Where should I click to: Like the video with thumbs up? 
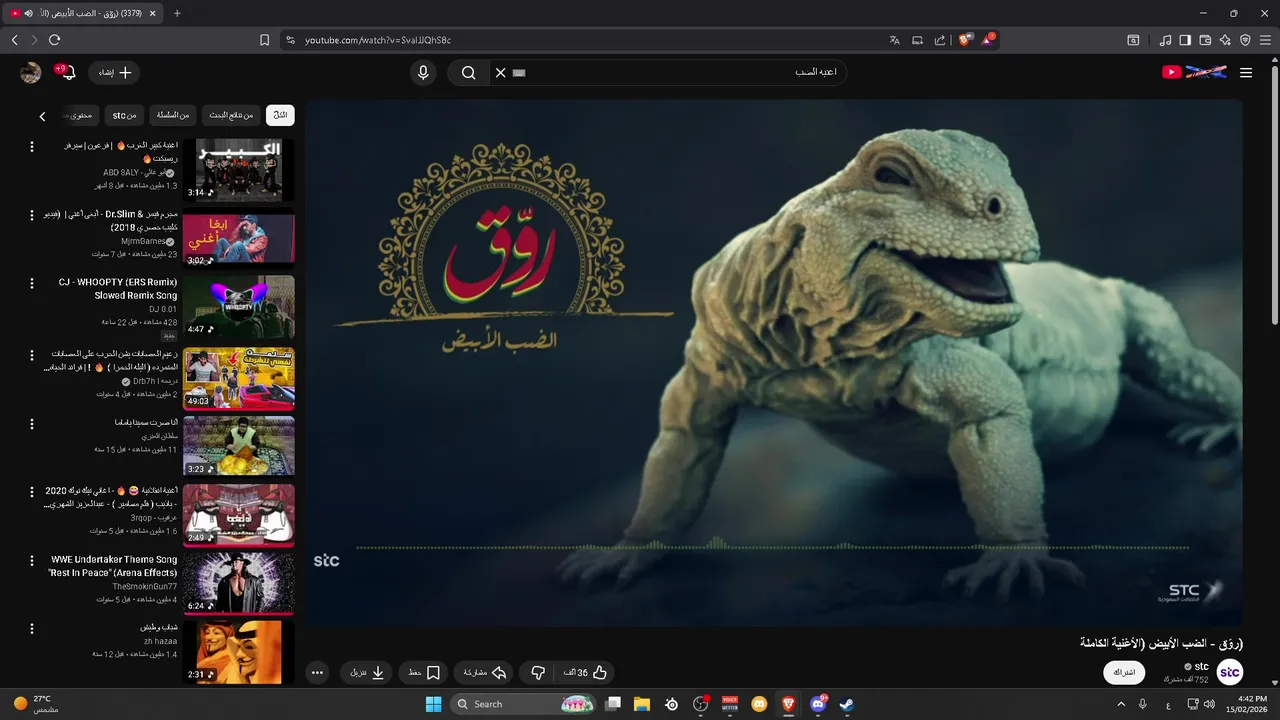(x=587, y=673)
